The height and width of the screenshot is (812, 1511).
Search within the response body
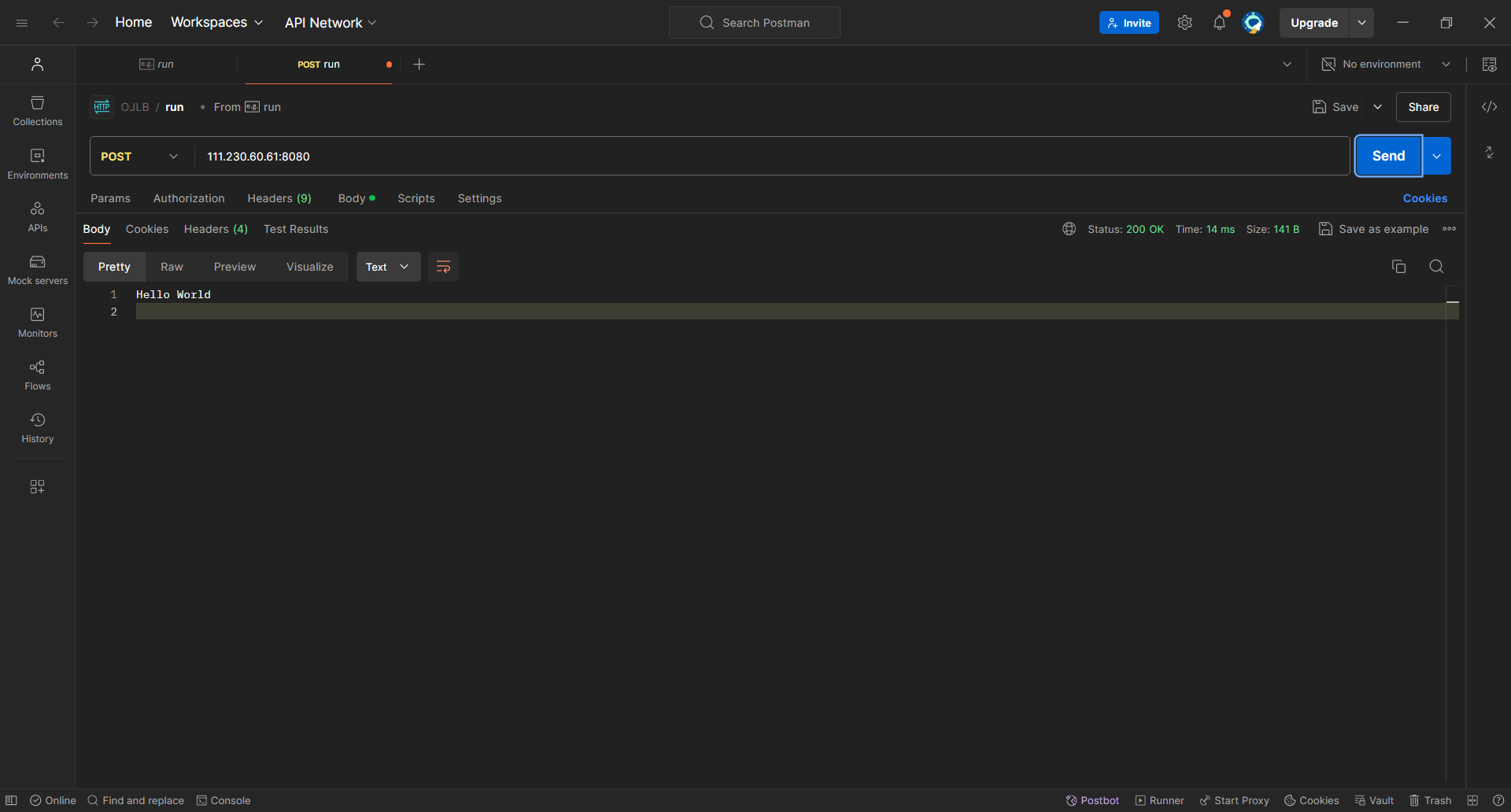point(1436,267)
